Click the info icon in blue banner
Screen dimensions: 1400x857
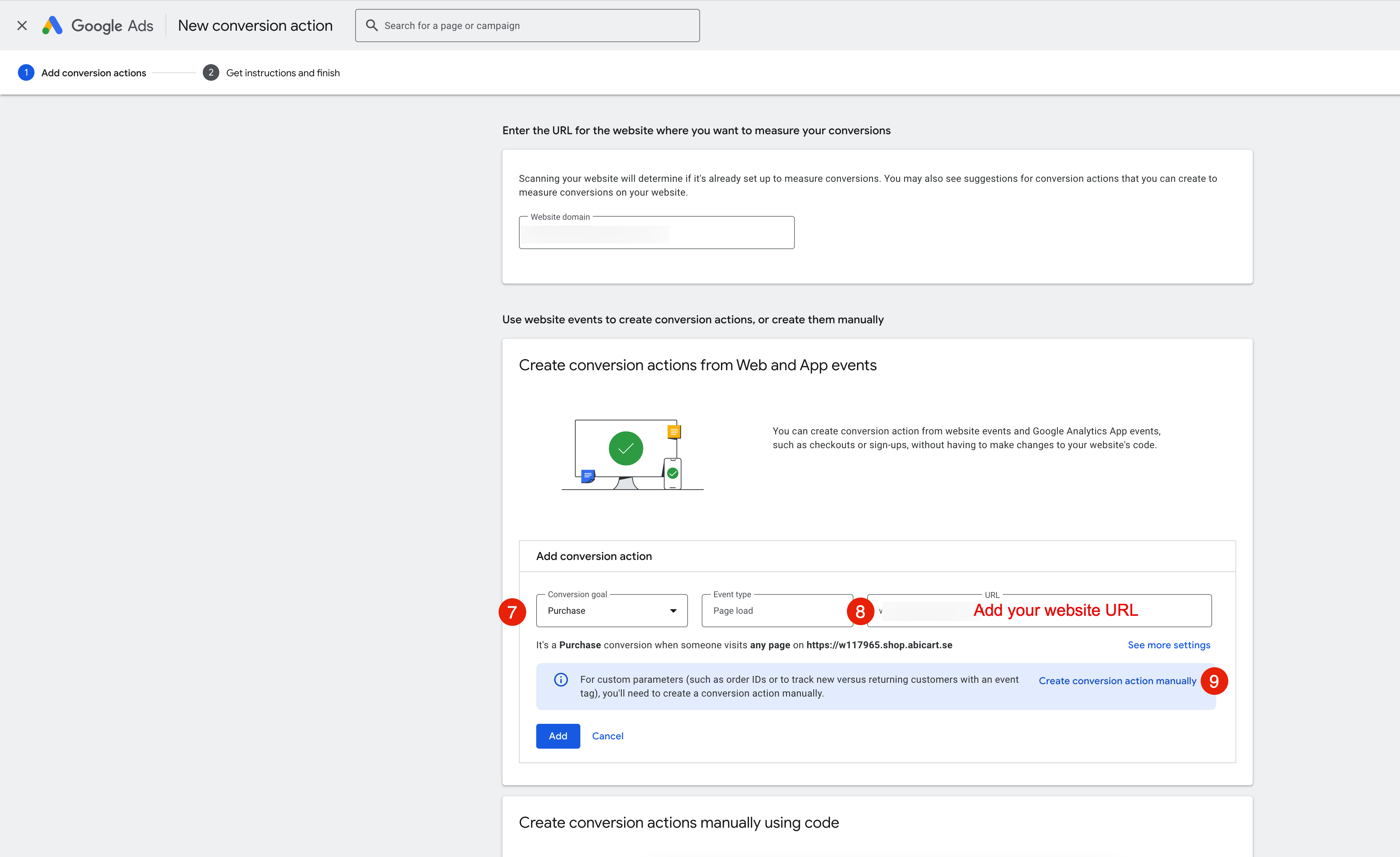point(561,680)
